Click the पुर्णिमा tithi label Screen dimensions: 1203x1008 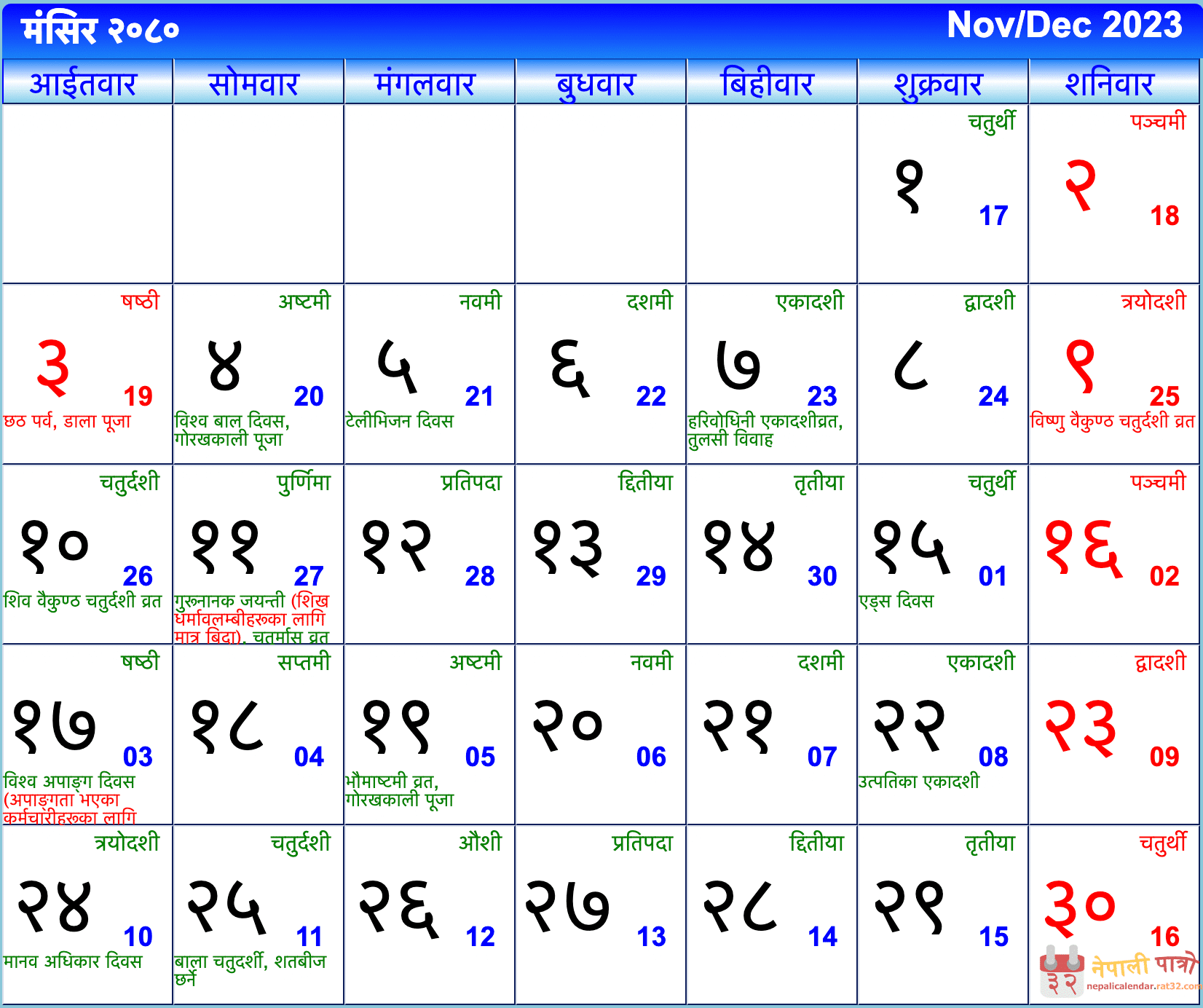click(x=304, y=482)
